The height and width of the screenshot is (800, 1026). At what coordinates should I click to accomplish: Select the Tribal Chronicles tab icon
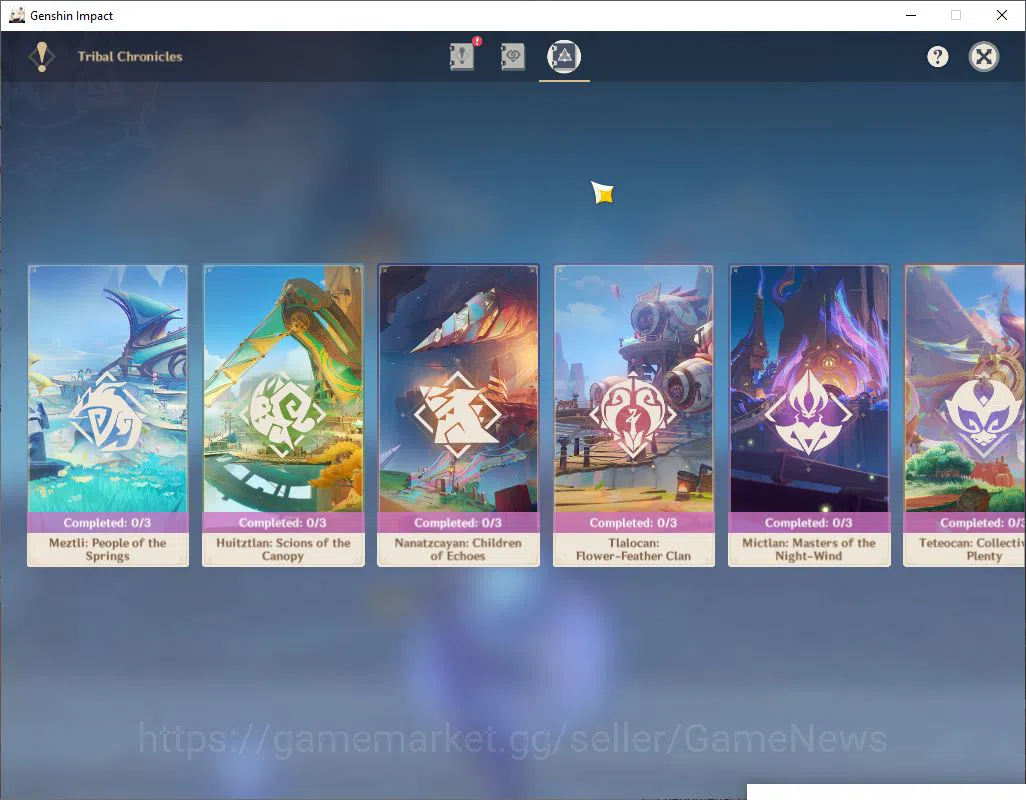pos(564,56)
